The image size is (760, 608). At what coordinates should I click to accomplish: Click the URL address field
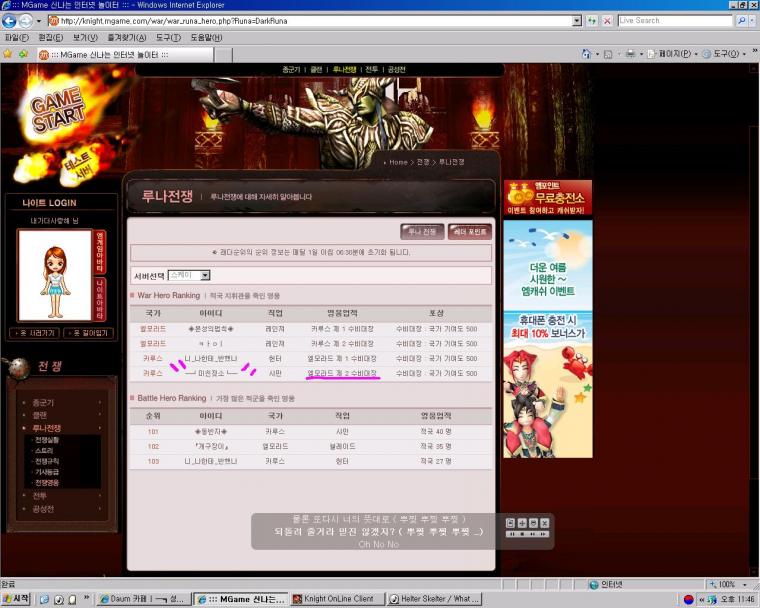310,21
